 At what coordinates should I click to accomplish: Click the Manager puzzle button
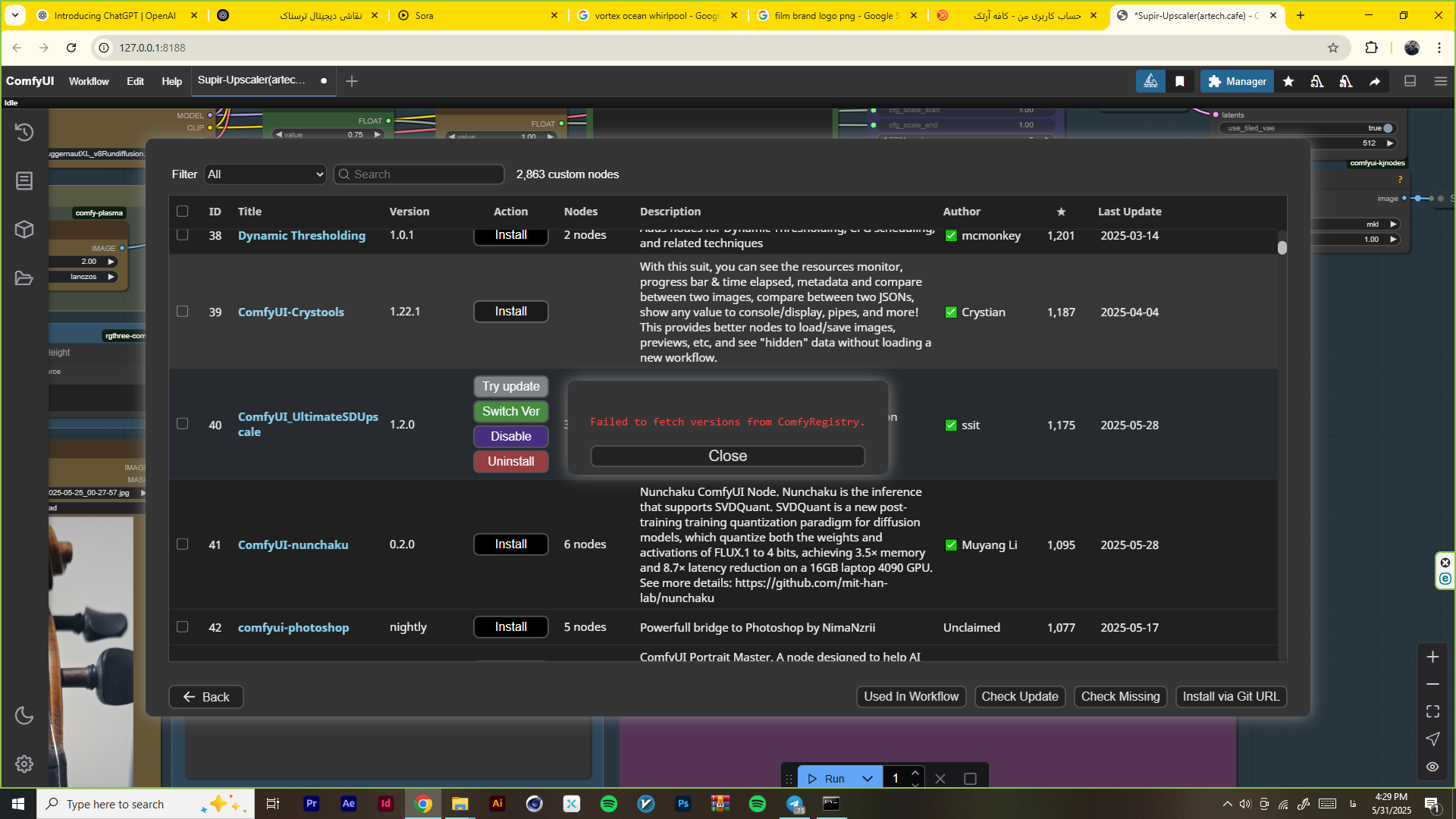click(1237, 81)
